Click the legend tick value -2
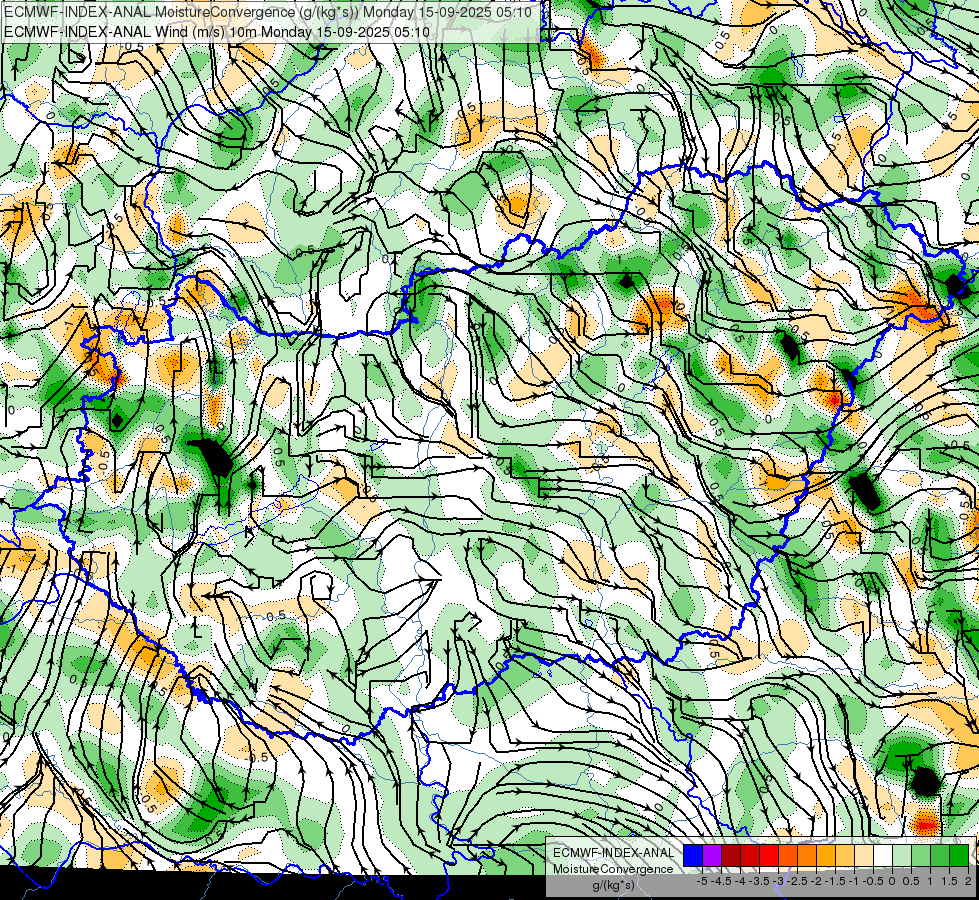The height and width of the screenshot is (900, 979). coord(817,881)
